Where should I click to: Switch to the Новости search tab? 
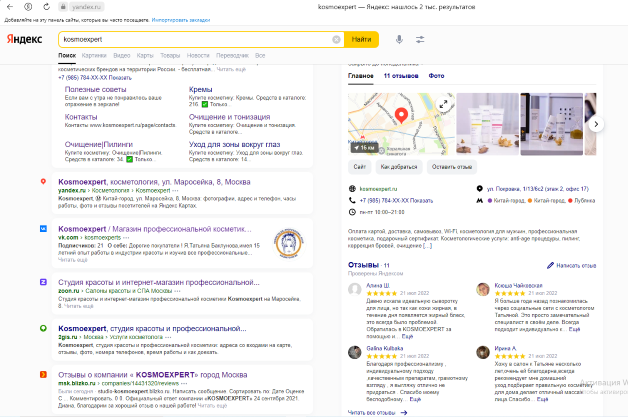pyautogui.click(x=198, y=55)
